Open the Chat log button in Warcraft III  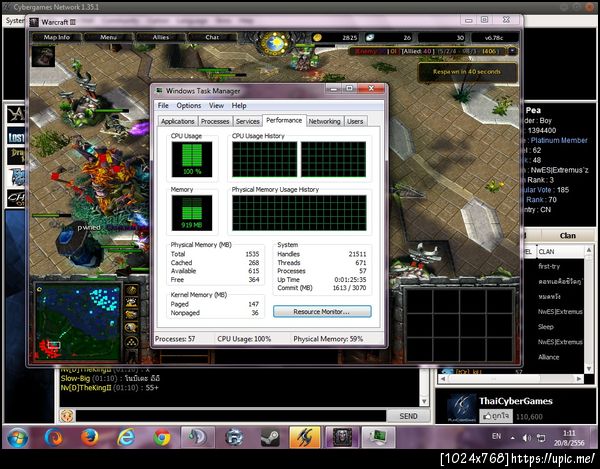pos(212,37)
